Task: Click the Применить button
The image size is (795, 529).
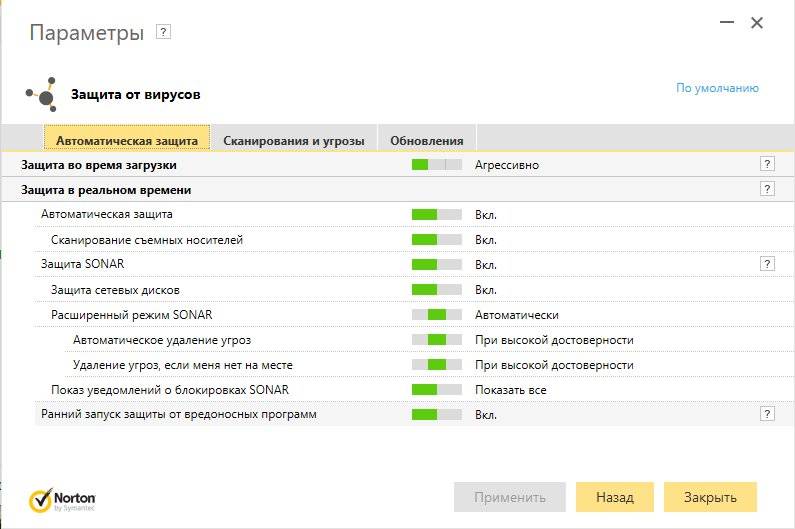Action: [x=510, y=497]
